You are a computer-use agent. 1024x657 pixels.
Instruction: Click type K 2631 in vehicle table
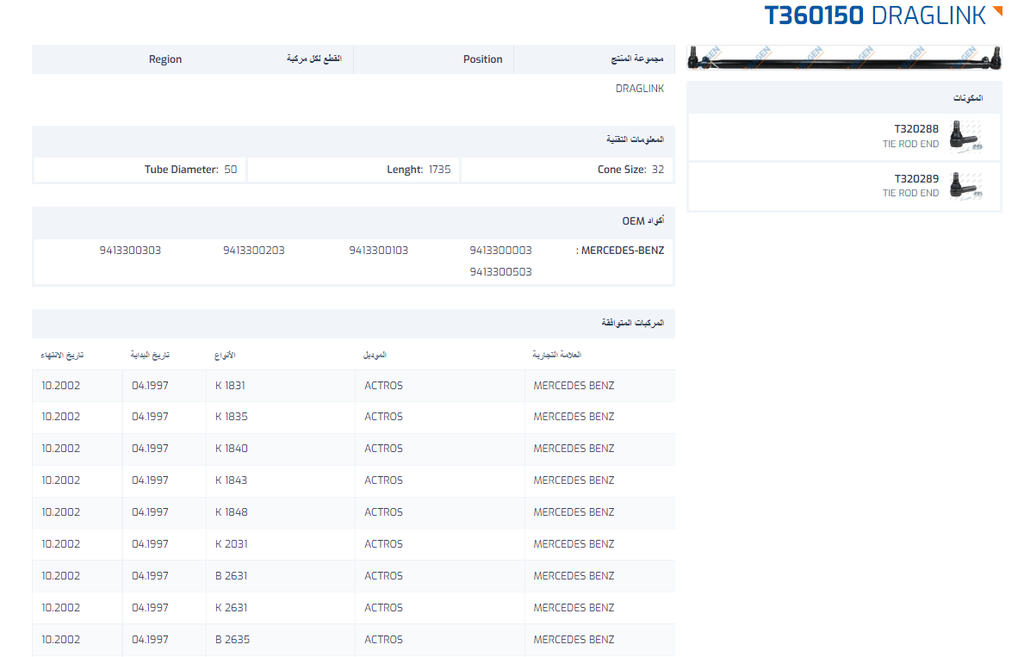pos(231,608)
